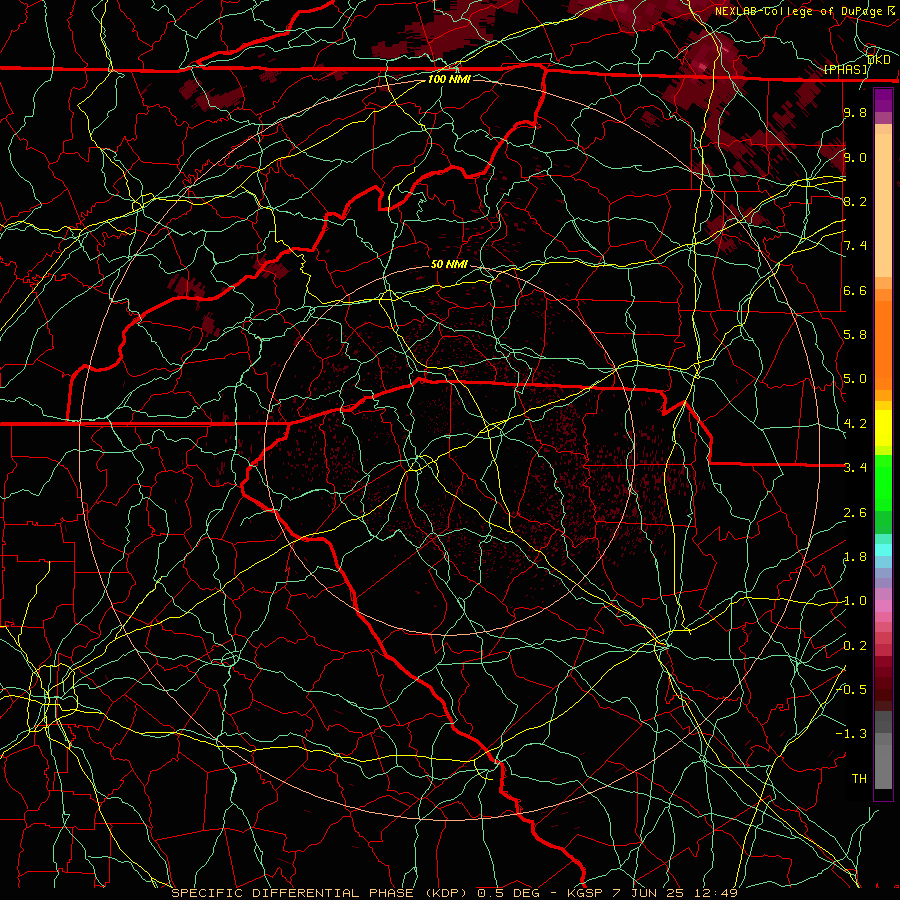Viewport: 900px width, 900px height.
Task: Click the 8.2 value on color scale
Action: [855, 201]
